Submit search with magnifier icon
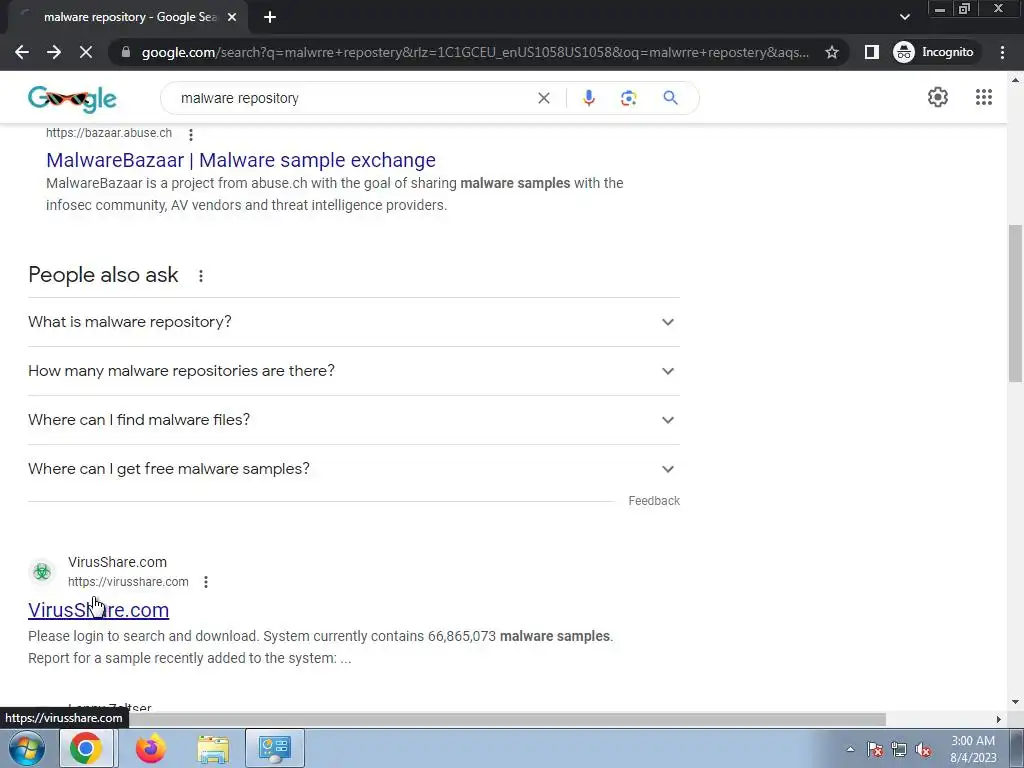The image size is (1024, 768). point(670,98)
